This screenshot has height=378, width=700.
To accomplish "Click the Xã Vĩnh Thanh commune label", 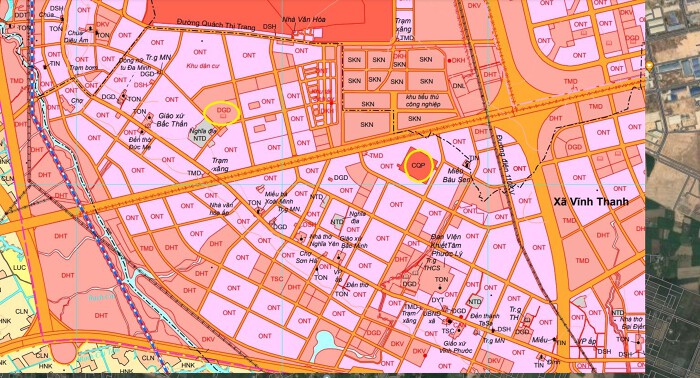I will click(591, 202).
